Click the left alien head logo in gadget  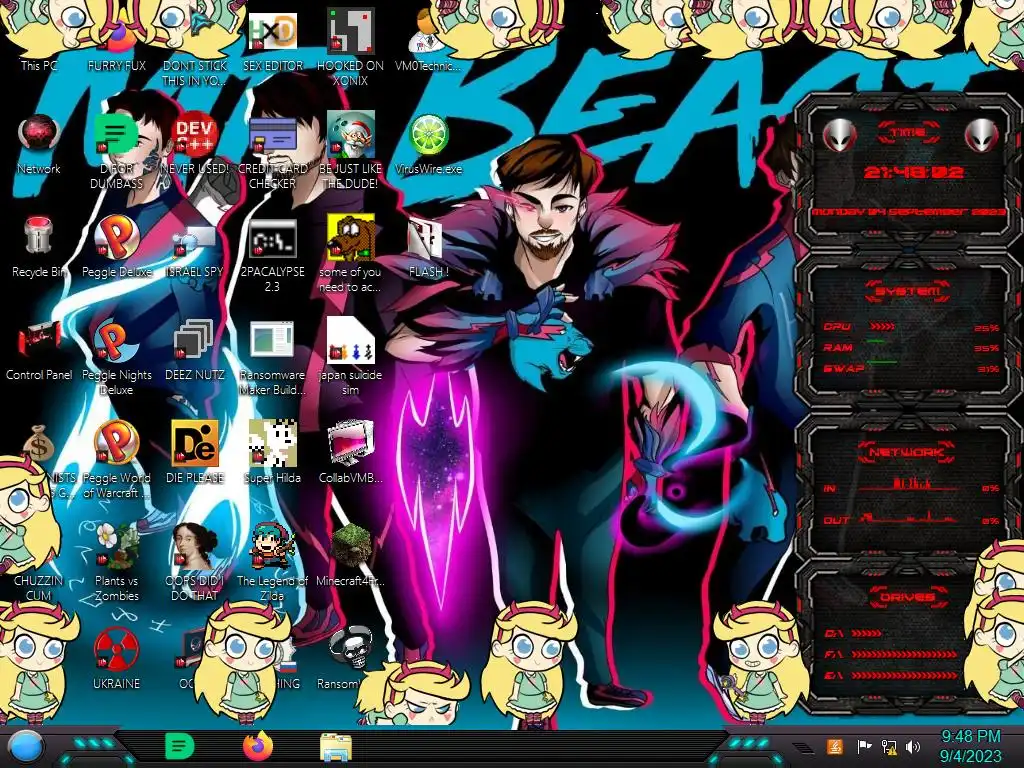pyautogui.click(x=840, y=136)
